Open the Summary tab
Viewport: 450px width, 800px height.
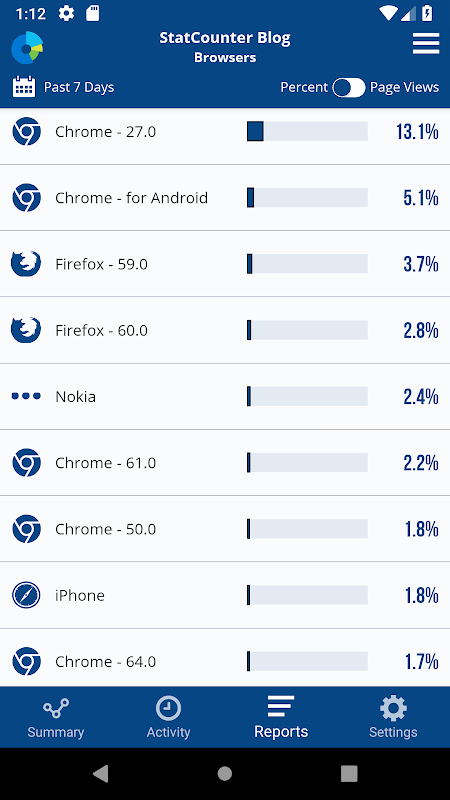tap(56, 718)
